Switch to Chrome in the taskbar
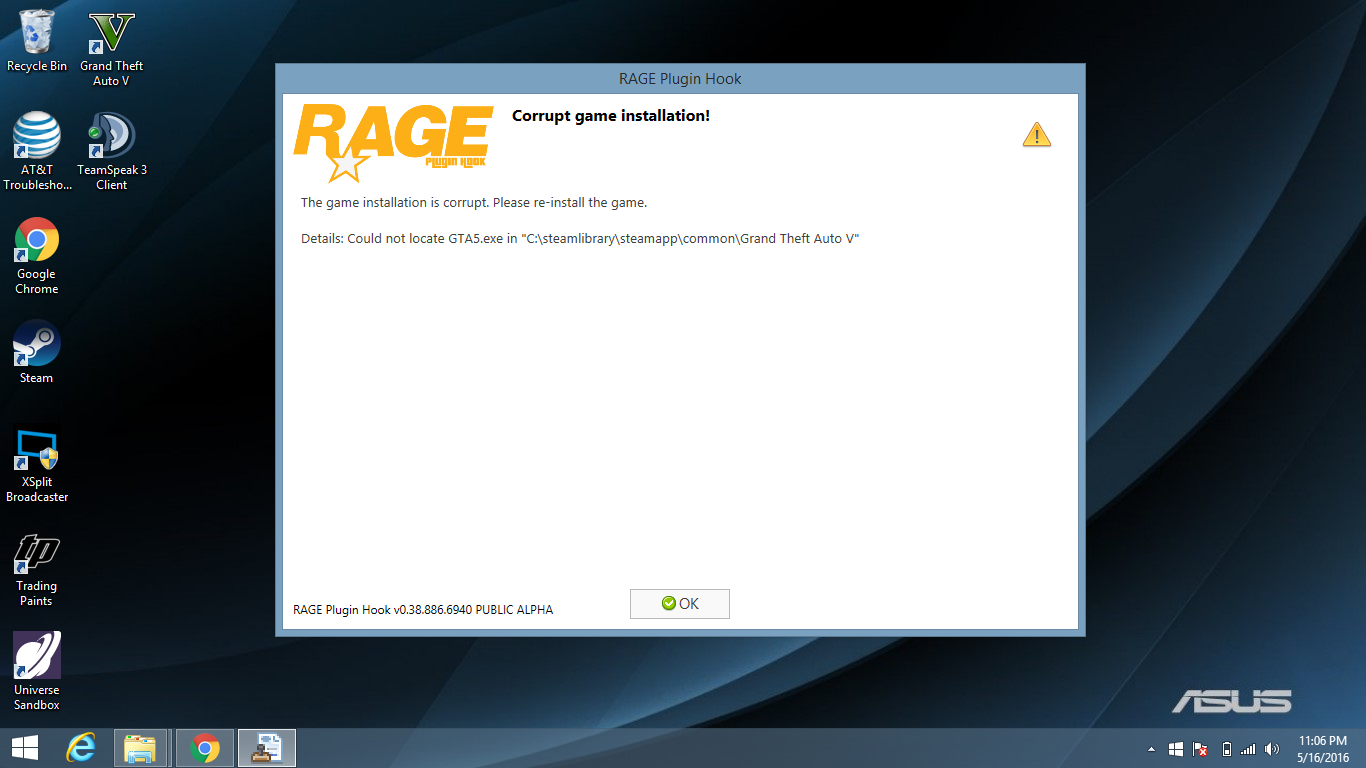The width and height of the screenshot is (1366, 768). click(205, 748)
